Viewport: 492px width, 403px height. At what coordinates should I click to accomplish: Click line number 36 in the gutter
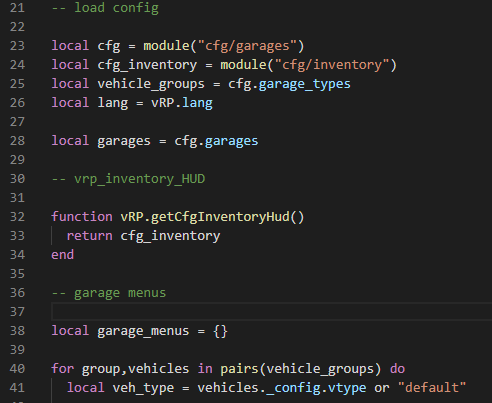coord(17,293)
